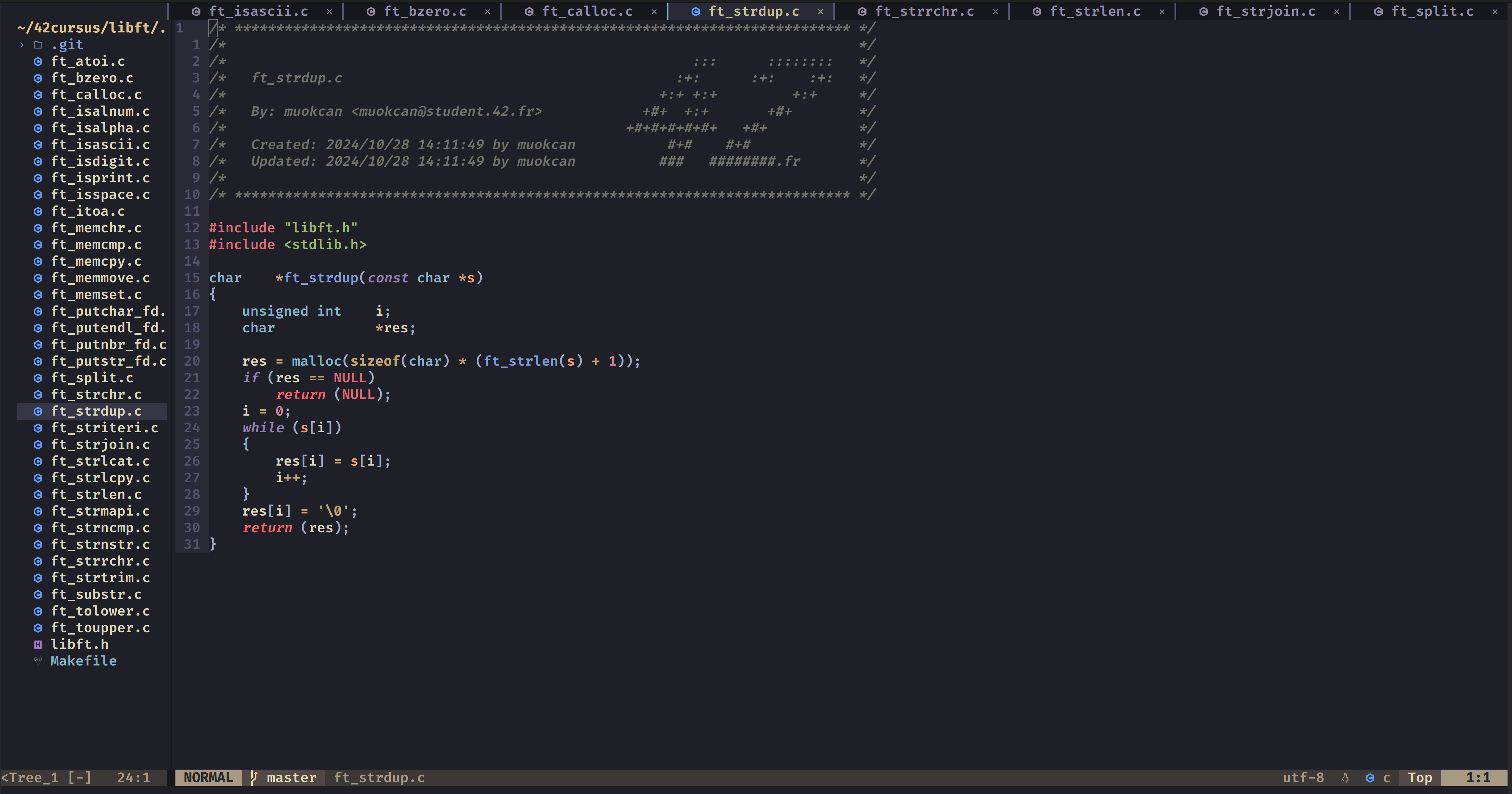Close the ft_strjoin.c tab
The image size is (1512, 794).
point(1337,12)
